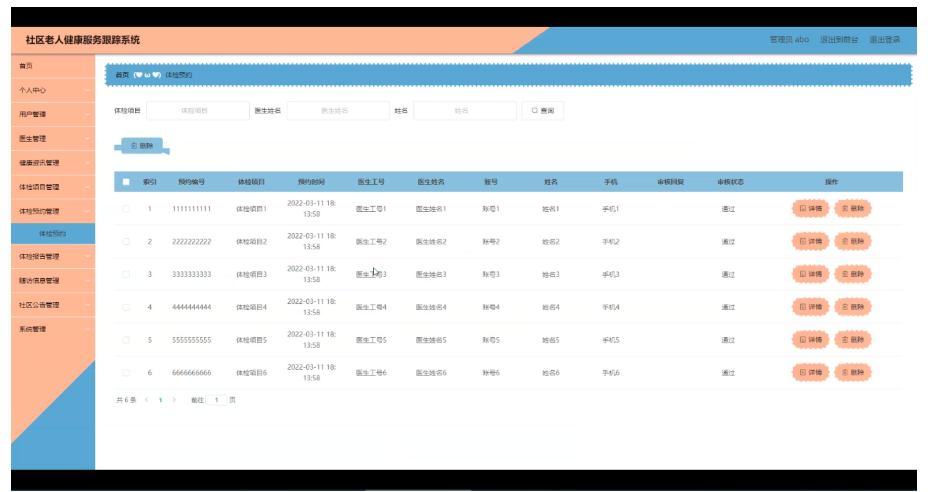945x492 pixels.
Task: Delete row 2222222222 with its 删除 button
Action: tap(853, 241)
